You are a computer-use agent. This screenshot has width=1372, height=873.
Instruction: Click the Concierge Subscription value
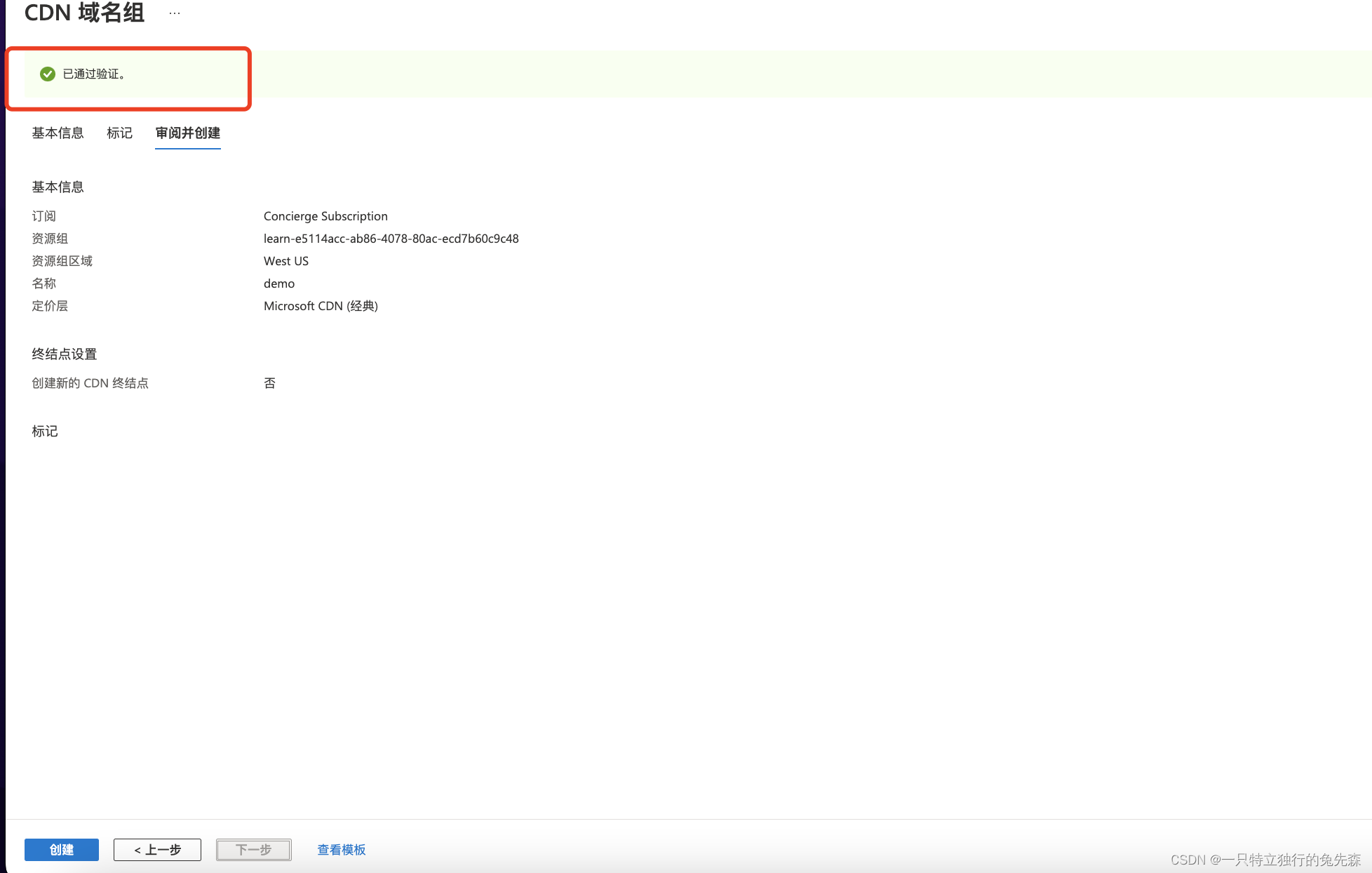point(325,216)
